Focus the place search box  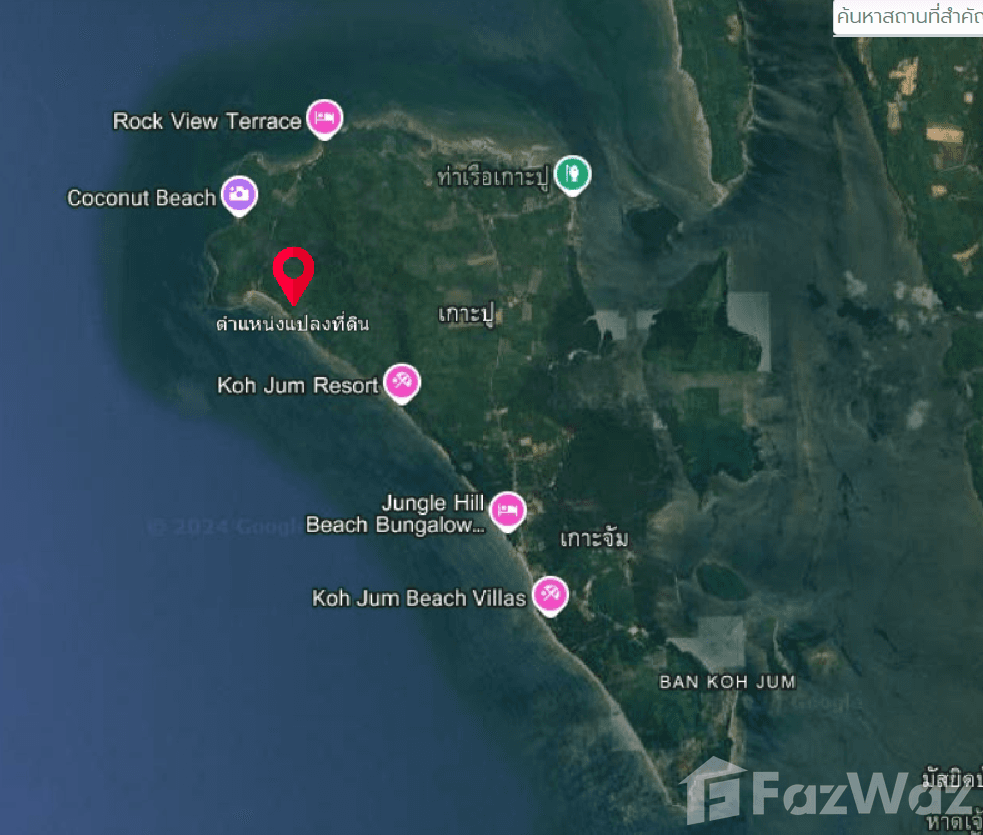(908, 18)
